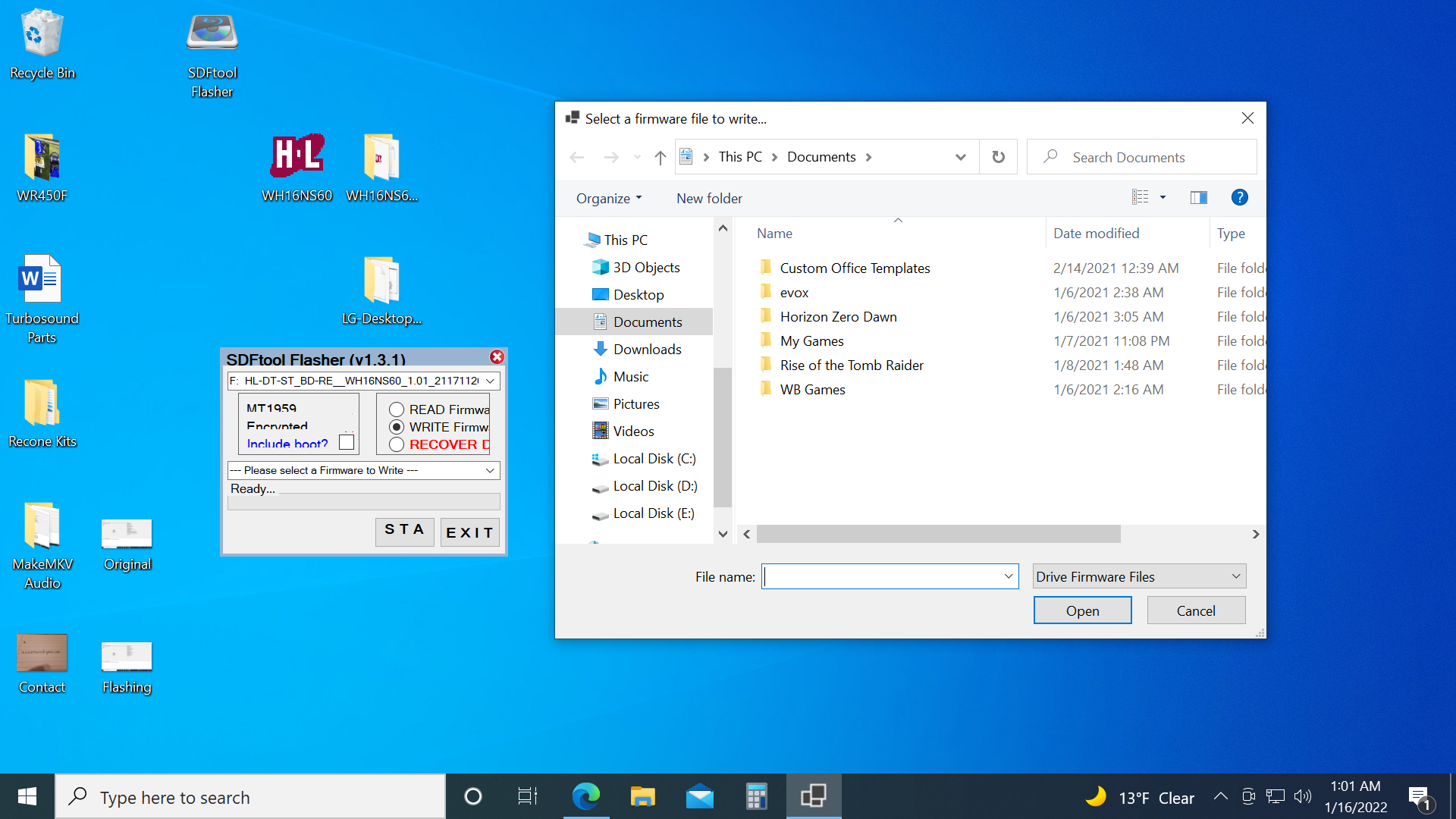Image resolution: width=1456 pixels, height=819 pixels.
Task: Open the File name history dropdown
Action: click(x=1008, y=576)
